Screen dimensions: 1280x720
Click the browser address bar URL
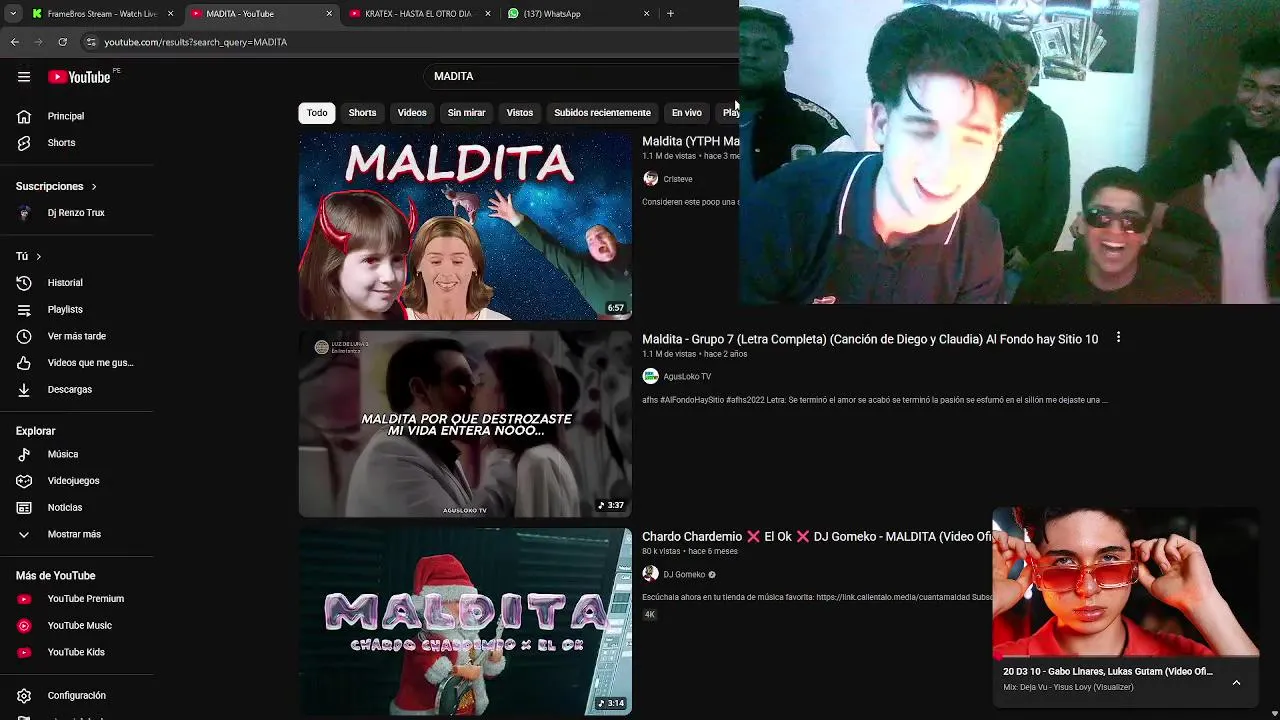[196, 42]
